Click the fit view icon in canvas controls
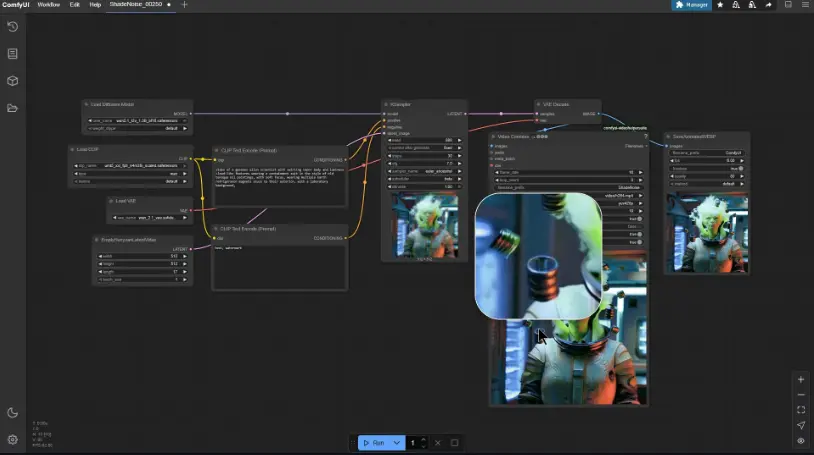This screenshot has height=455, width=814. pyautogui.click(x=801, y=410)
